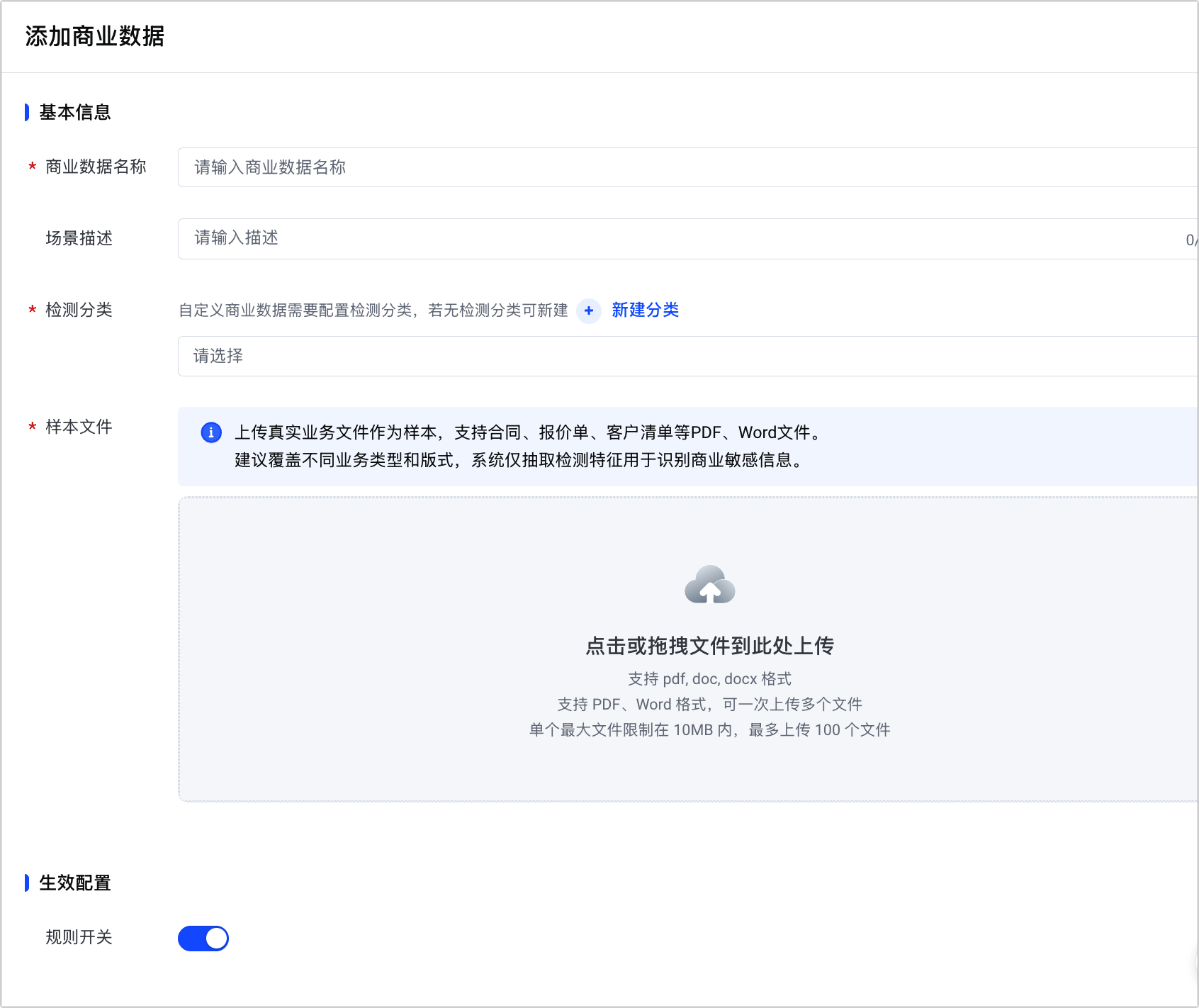Click the plus icon beside 新建分类

point(589,310)
